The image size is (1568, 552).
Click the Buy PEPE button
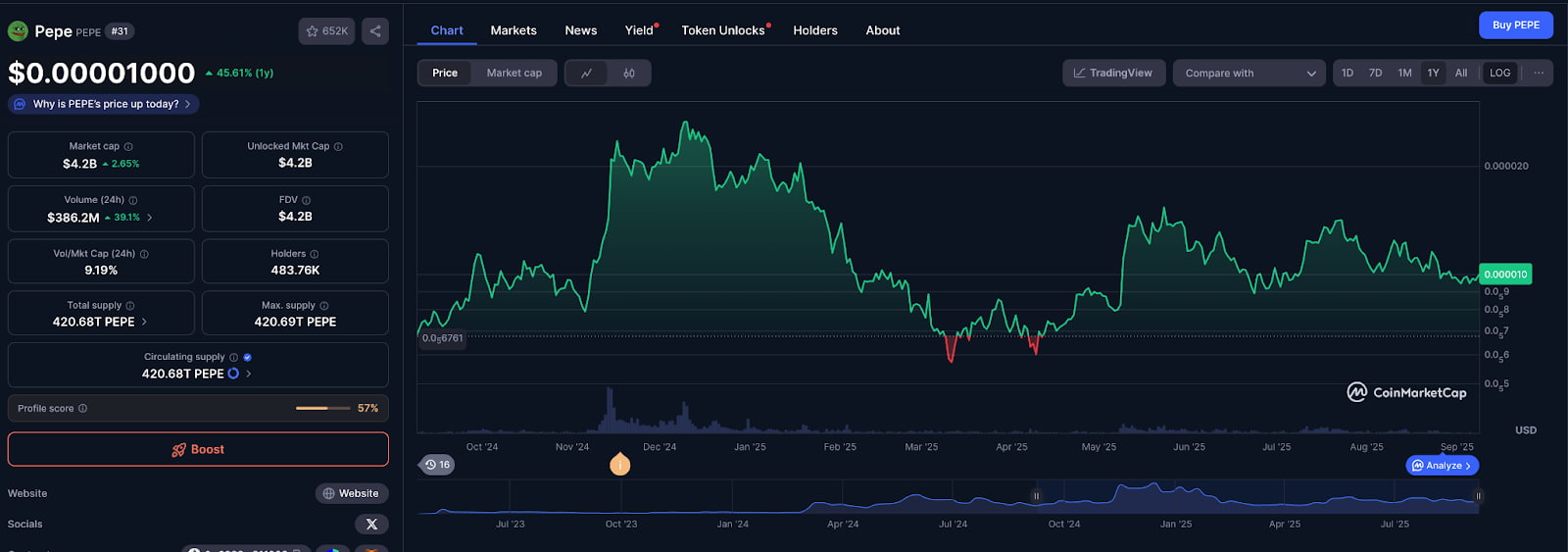tap(1516, 25)
